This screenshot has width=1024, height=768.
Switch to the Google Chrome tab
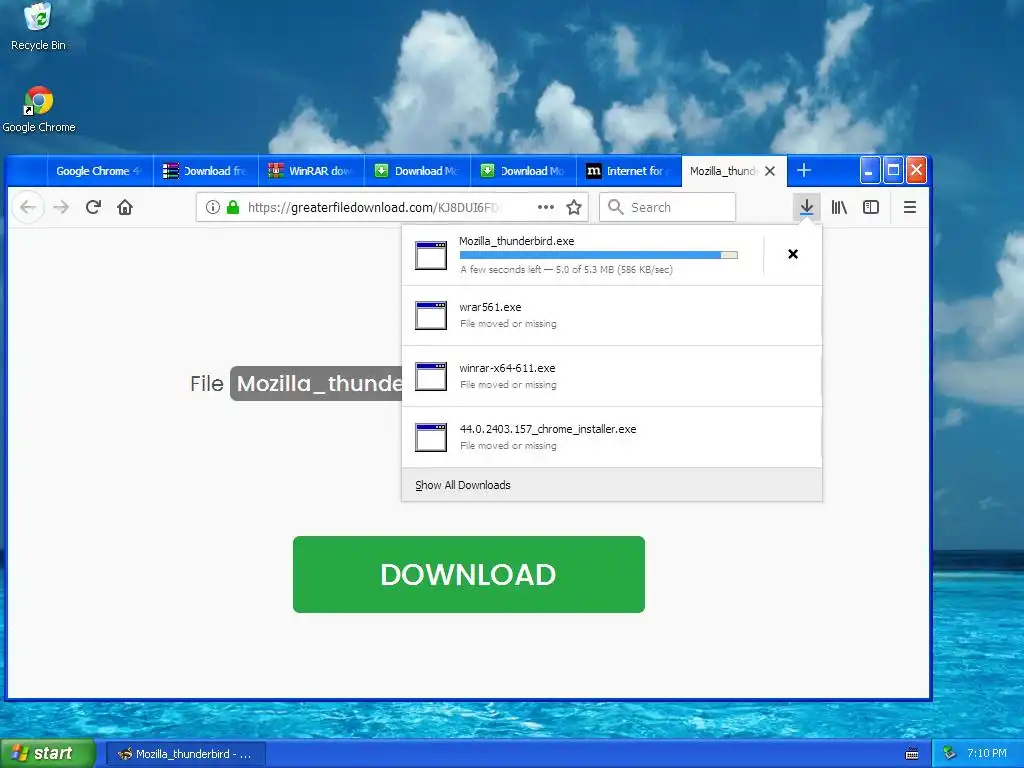tap(99, 171)
